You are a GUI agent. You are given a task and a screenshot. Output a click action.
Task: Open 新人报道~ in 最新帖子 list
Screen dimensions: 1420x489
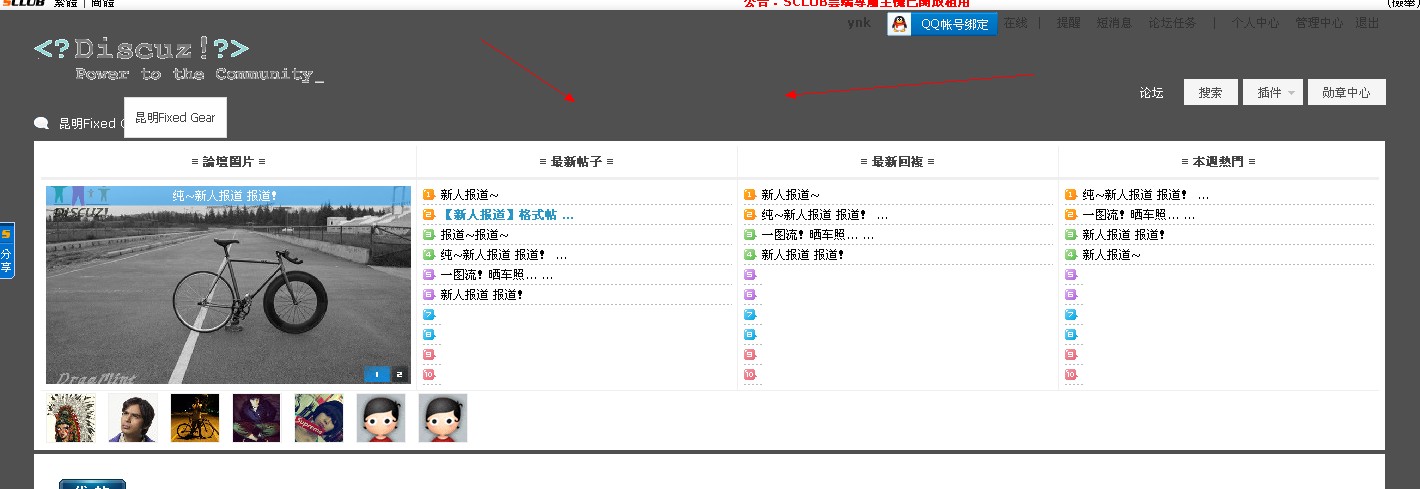click(x=469, y=195)
